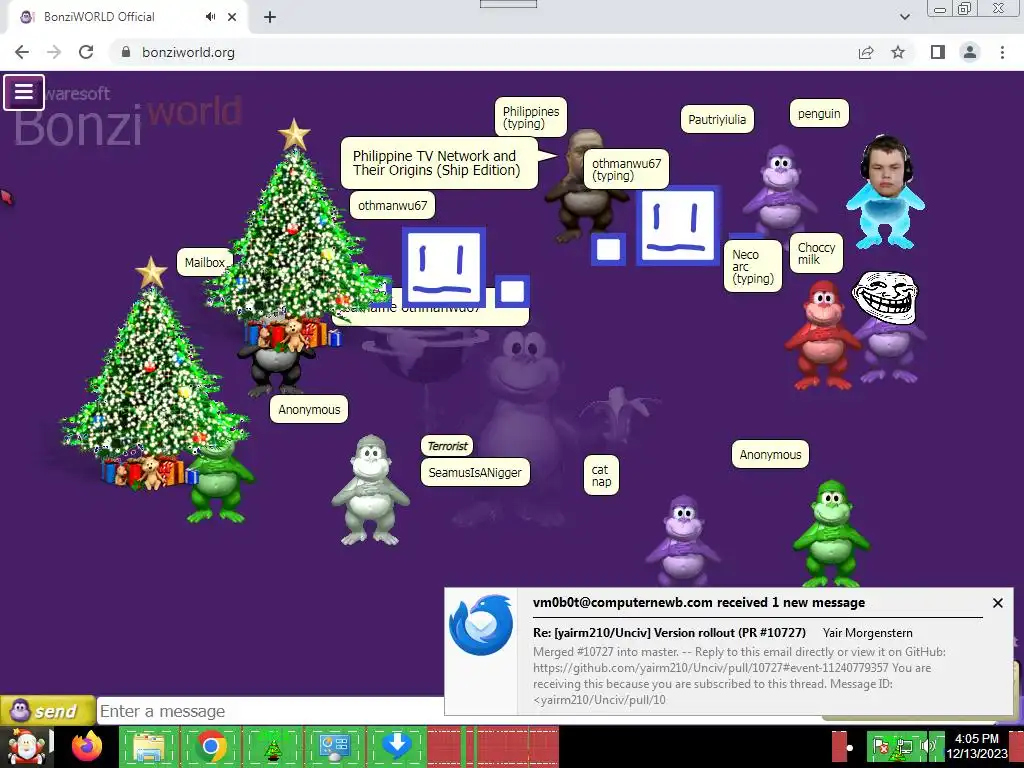Bookmark this page with the star
The height and width of the screenshot is (768, 1024).
coord(898,52)
